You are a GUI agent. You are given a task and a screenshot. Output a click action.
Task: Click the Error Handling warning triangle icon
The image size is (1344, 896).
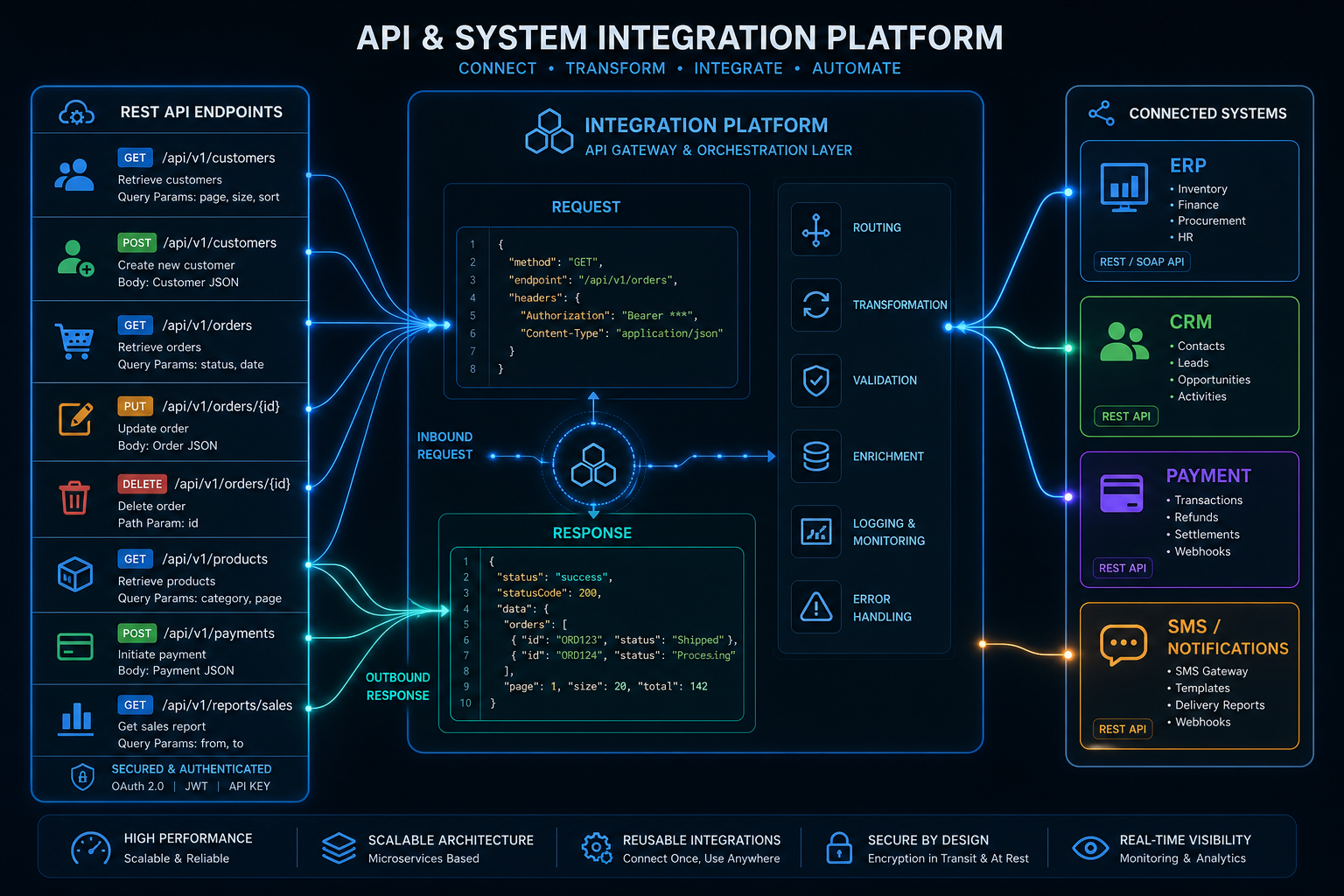click(815, 607)
